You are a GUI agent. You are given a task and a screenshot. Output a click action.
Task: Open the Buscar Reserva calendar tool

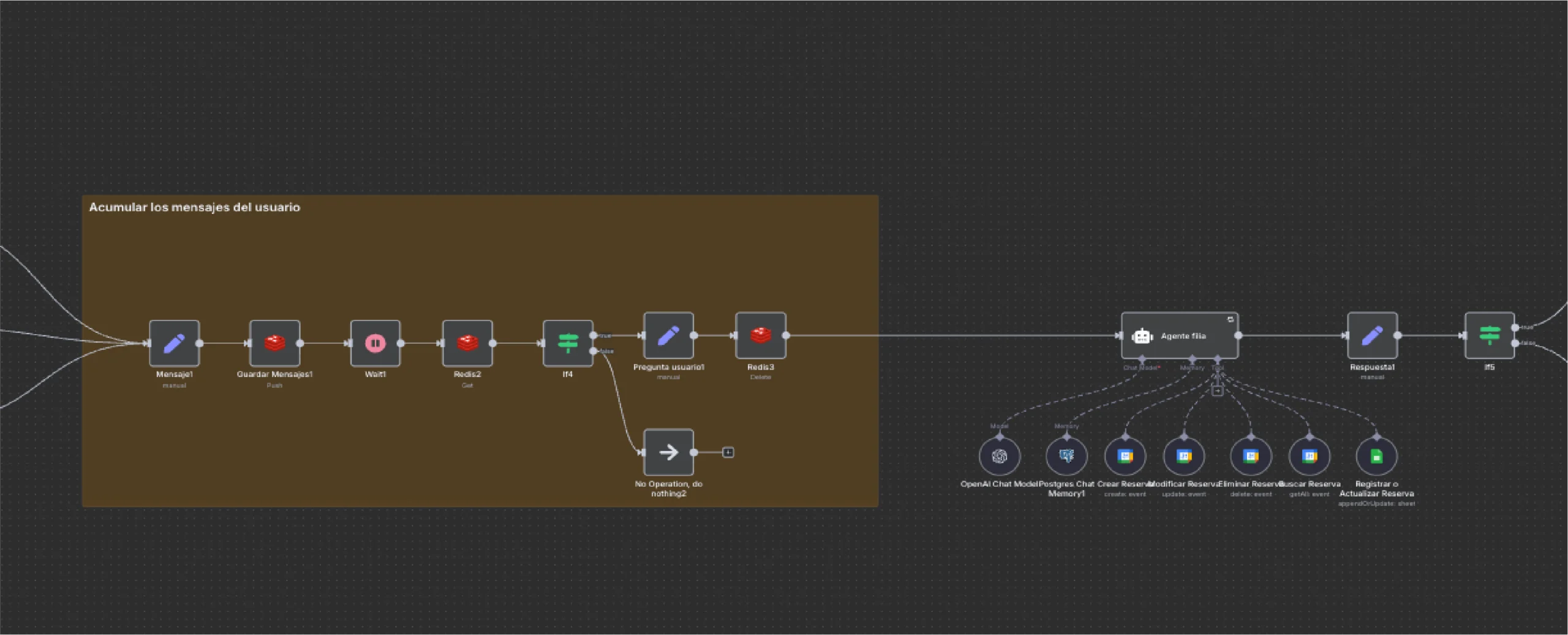point(1309,456)
